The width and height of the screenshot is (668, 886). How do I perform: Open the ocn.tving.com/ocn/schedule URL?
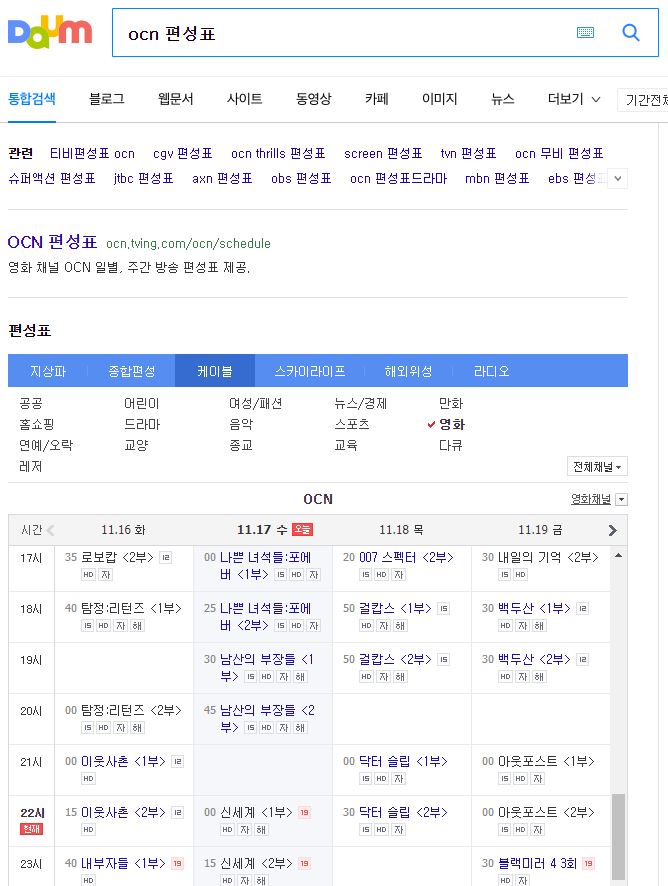click(x=188, y=244)
